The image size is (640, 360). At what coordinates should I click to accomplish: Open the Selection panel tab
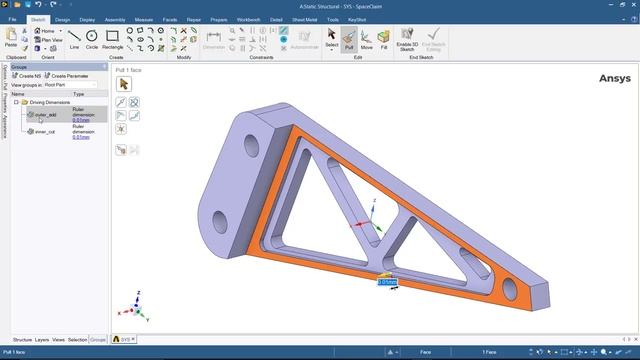(x=77, y=340)
